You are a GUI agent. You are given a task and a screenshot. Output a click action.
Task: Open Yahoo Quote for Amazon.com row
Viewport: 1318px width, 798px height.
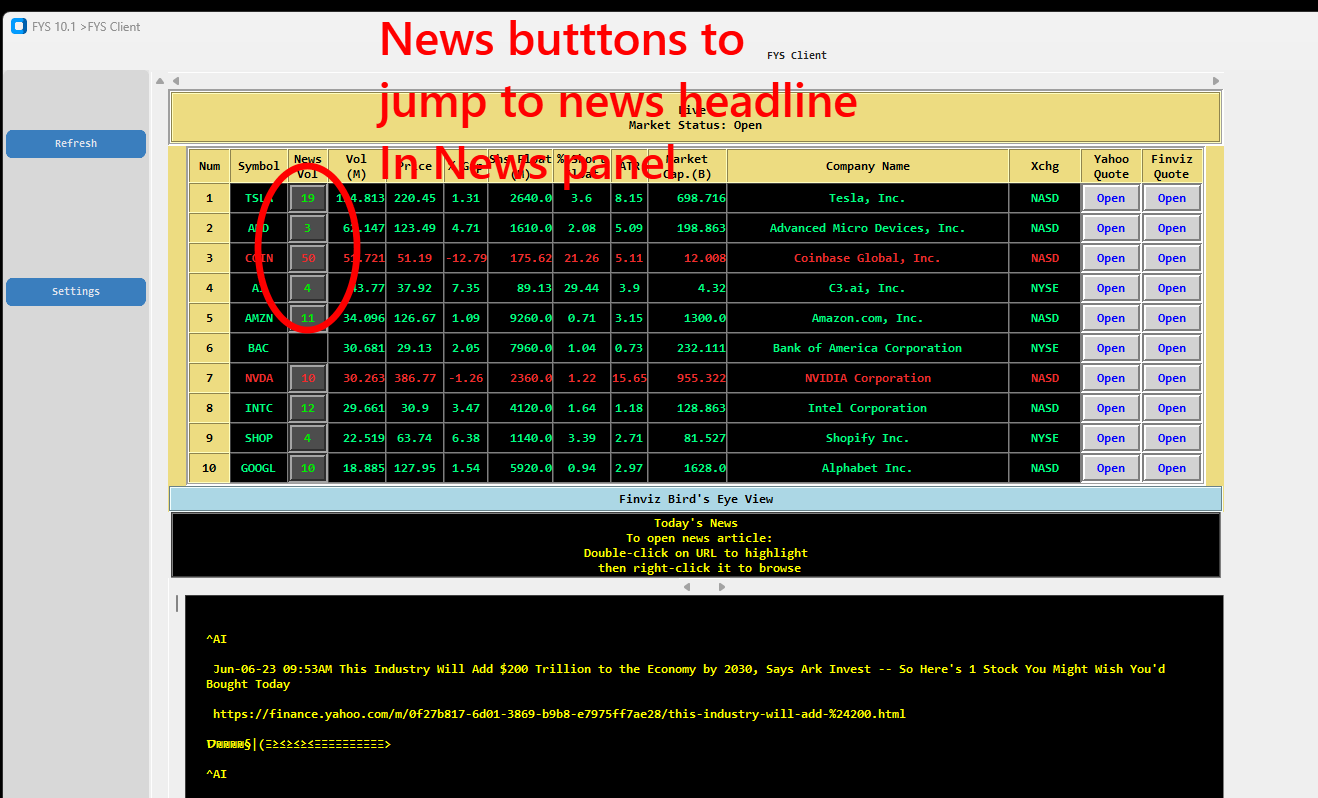pos(1111,318)
